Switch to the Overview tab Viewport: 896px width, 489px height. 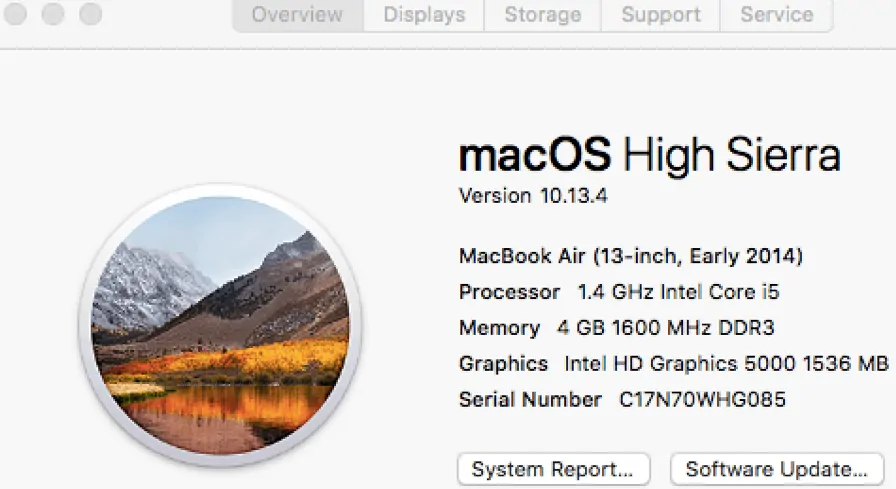(297, 15)
